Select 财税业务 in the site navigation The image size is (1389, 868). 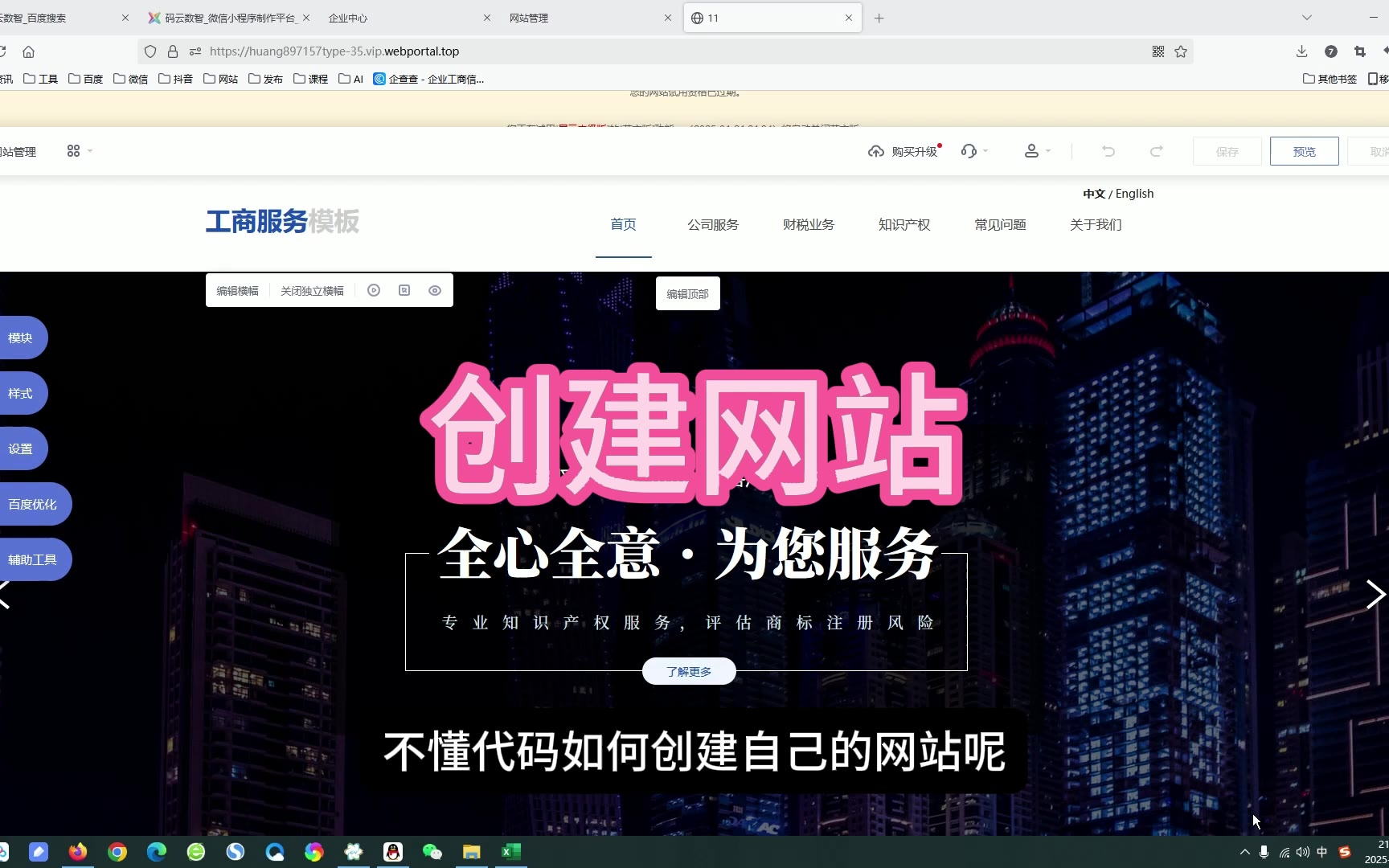tap(809, 224)
